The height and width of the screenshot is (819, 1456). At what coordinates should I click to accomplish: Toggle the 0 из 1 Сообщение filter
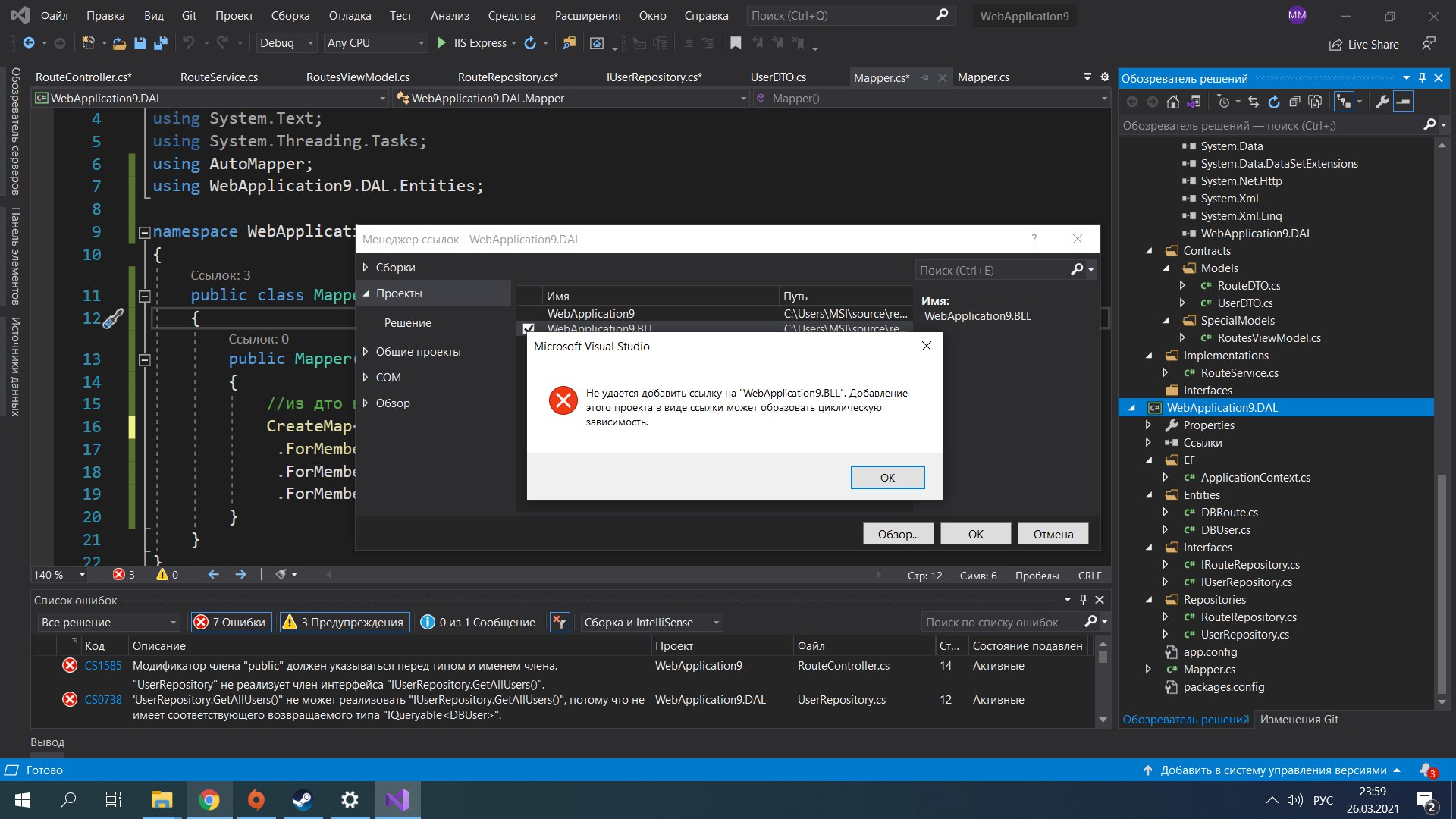coord(478,622)
